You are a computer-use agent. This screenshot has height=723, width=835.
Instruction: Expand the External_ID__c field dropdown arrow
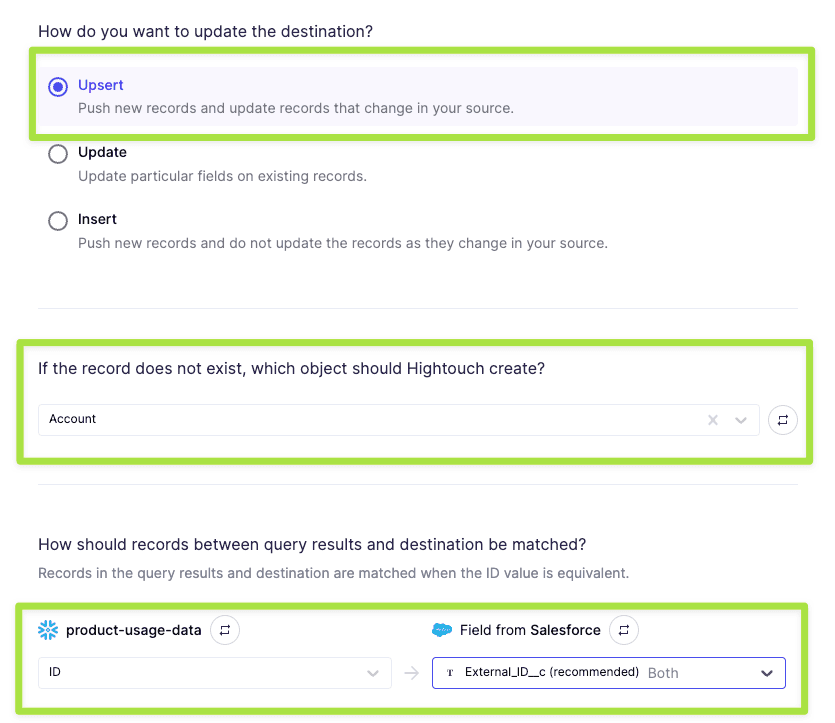(x=767, y=673)
